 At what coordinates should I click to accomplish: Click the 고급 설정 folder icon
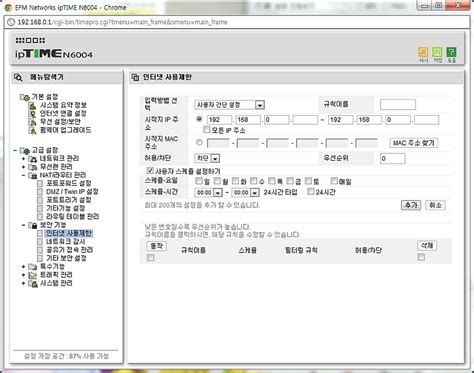25,150
